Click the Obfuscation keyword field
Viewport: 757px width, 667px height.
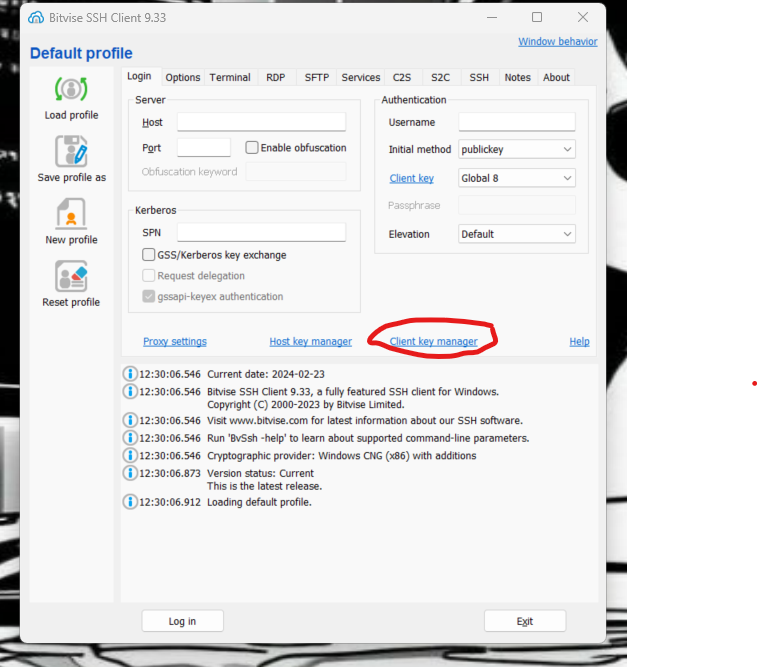point(295,172)
